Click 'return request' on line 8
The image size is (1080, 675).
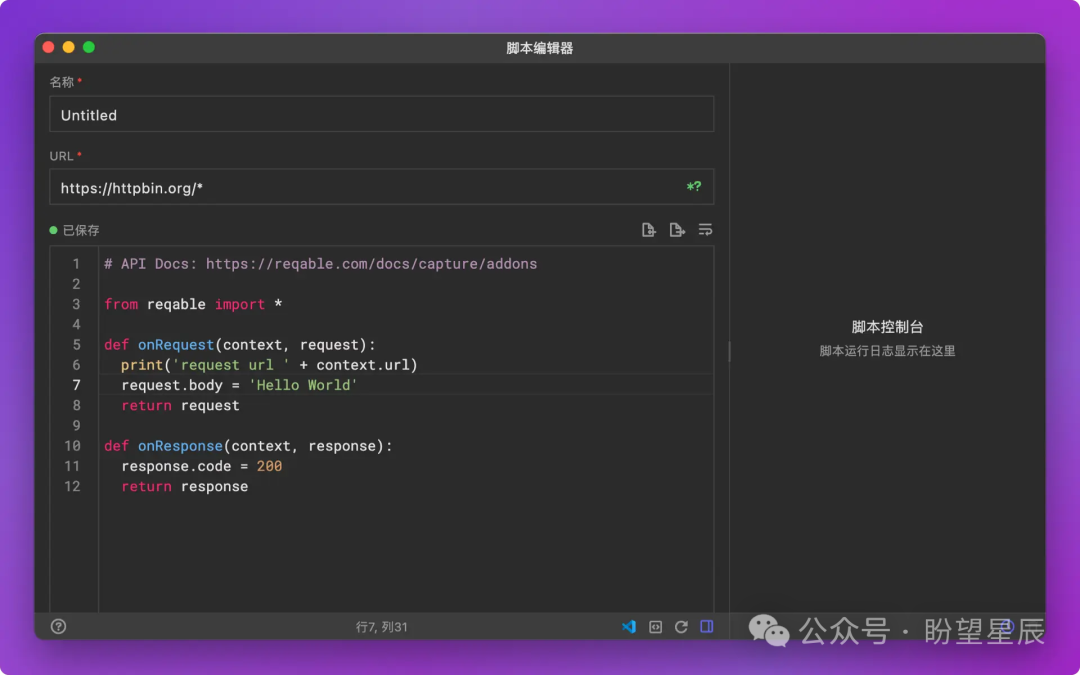pyautogui.click(x=180, y=406)
